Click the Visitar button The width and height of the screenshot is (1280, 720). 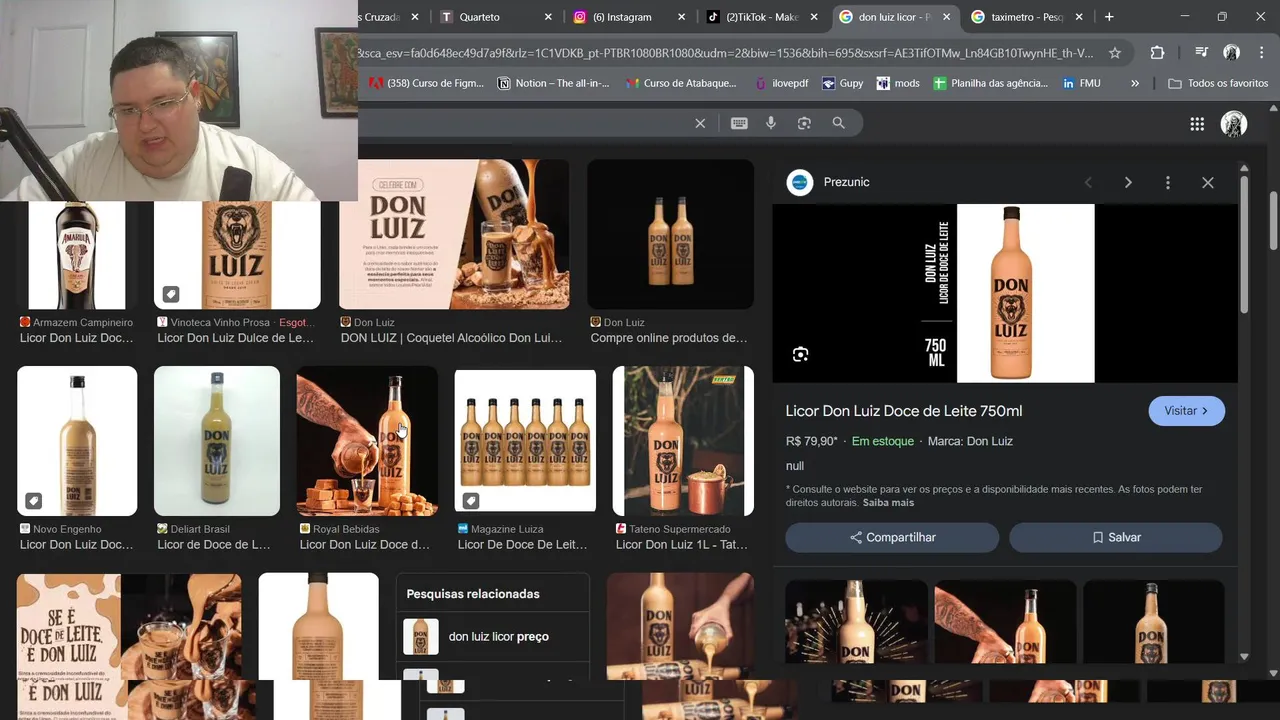tap(1186, 411)
